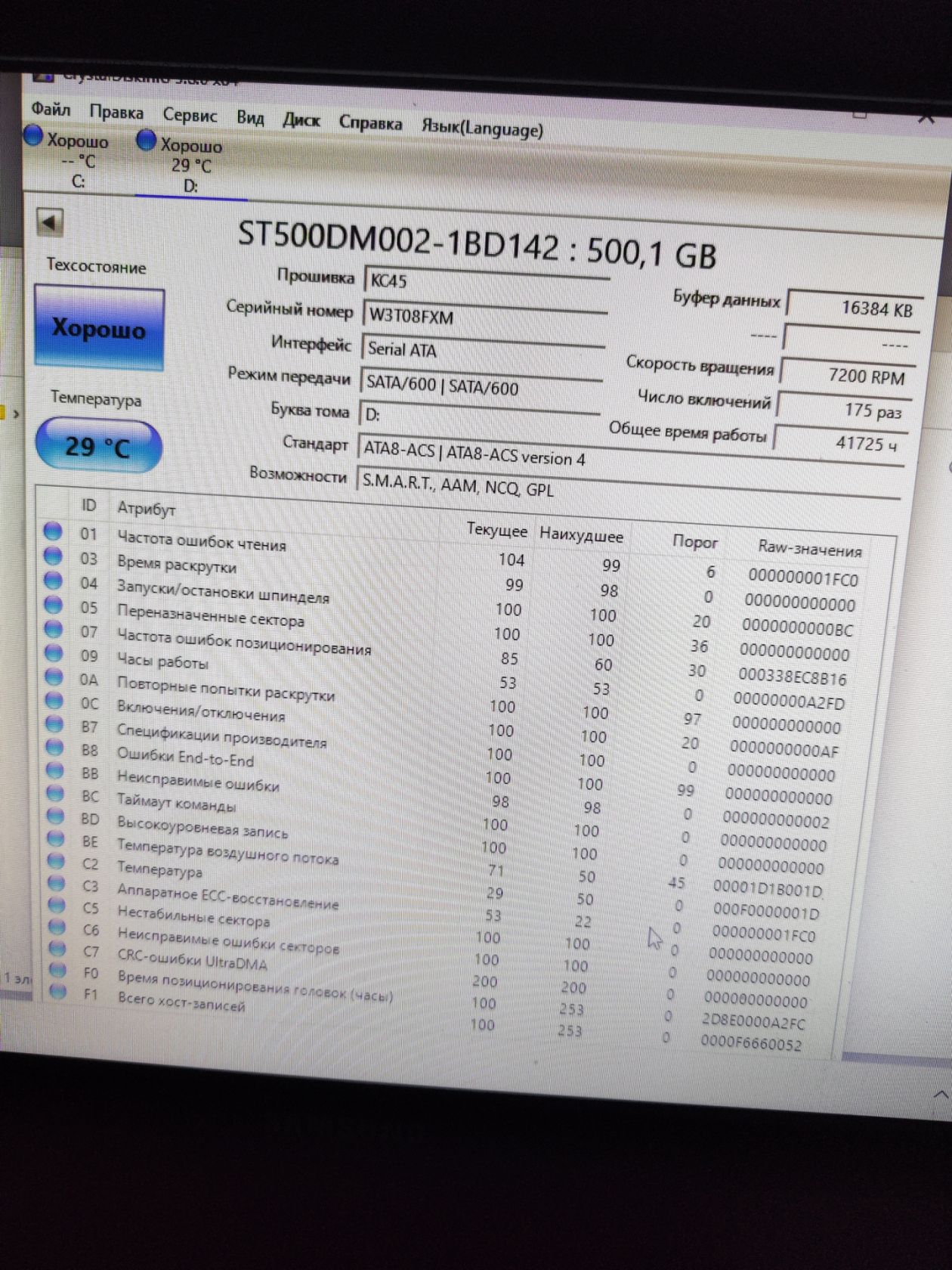Click the 175 раз power-on count

coord(843,409)
